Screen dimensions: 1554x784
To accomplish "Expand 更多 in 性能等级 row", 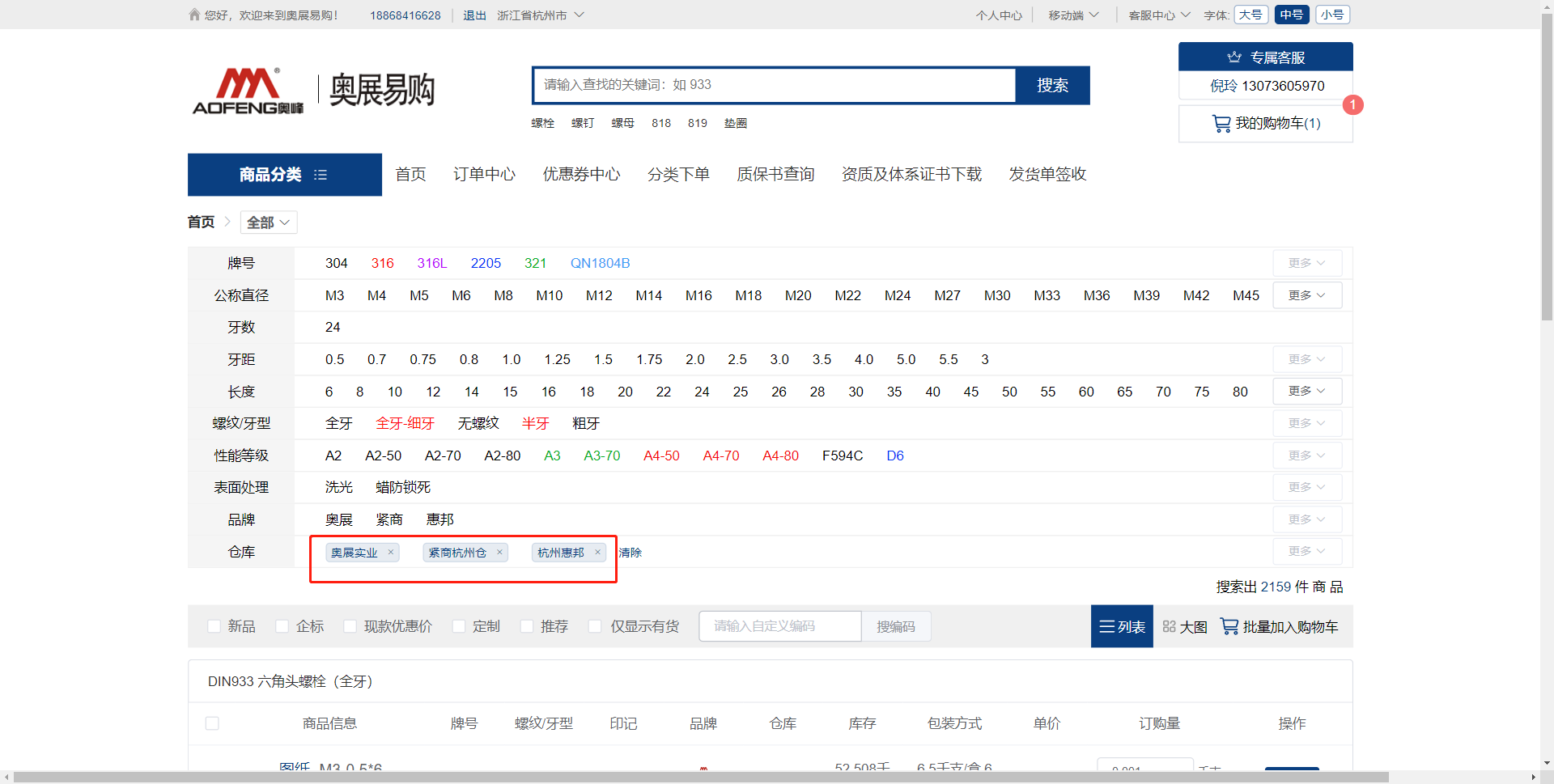I will pos(1307,456).
